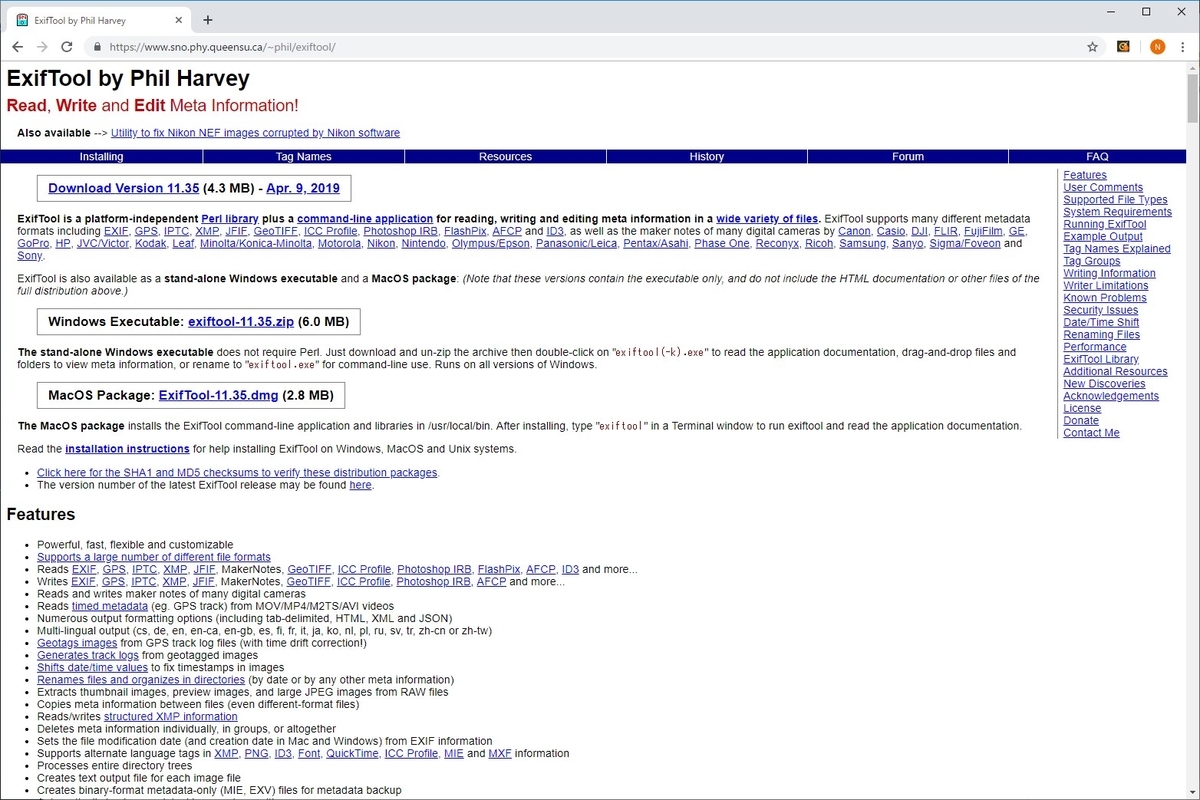Open Writing Information sidebar link
The height and width of the screenshot is (800, 1200).
pos(1109,273)
